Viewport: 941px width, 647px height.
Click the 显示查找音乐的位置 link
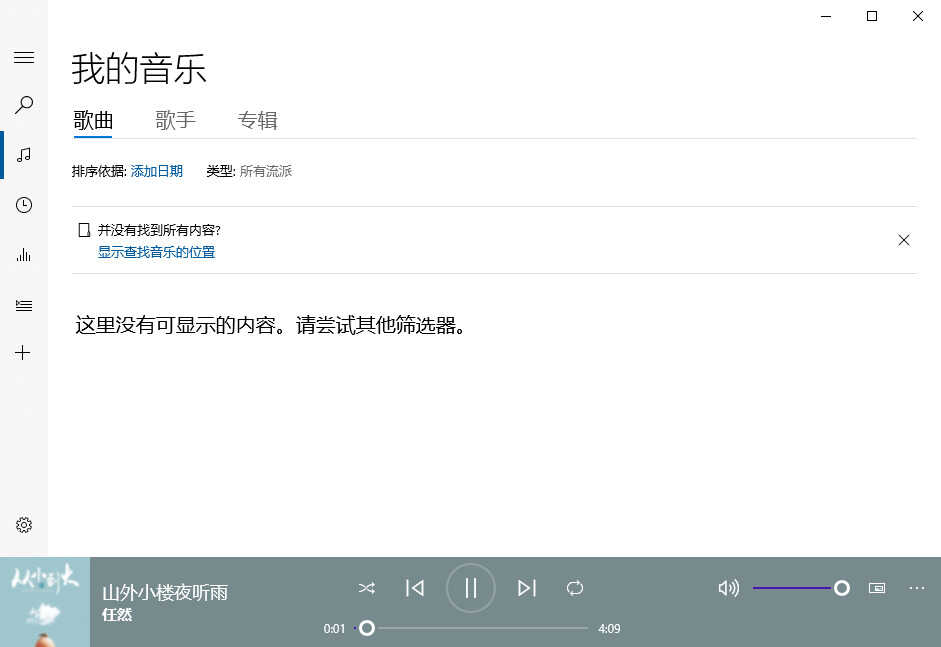point(157,252)
